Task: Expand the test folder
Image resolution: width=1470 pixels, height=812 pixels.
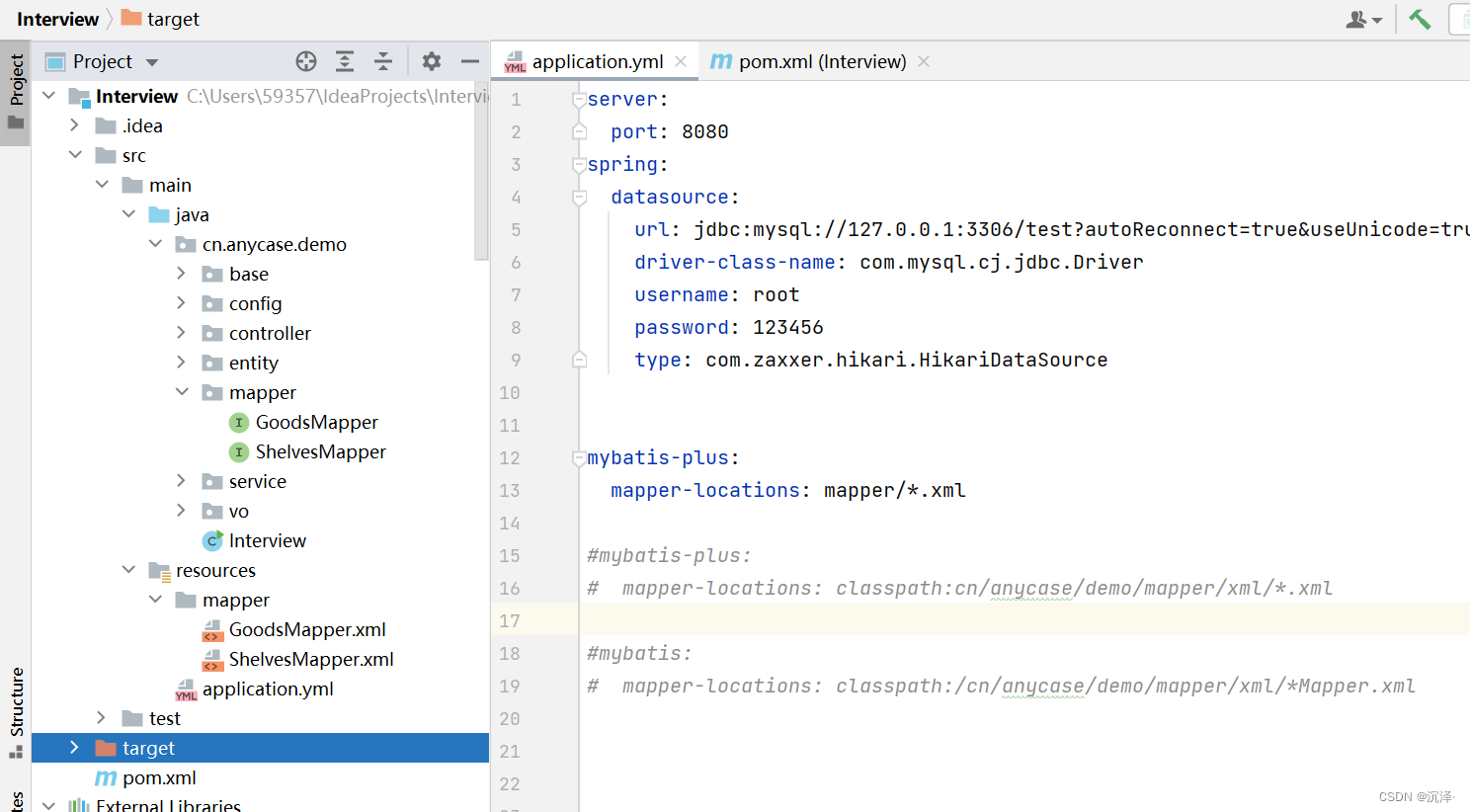Action: click(x=102, y=718)
